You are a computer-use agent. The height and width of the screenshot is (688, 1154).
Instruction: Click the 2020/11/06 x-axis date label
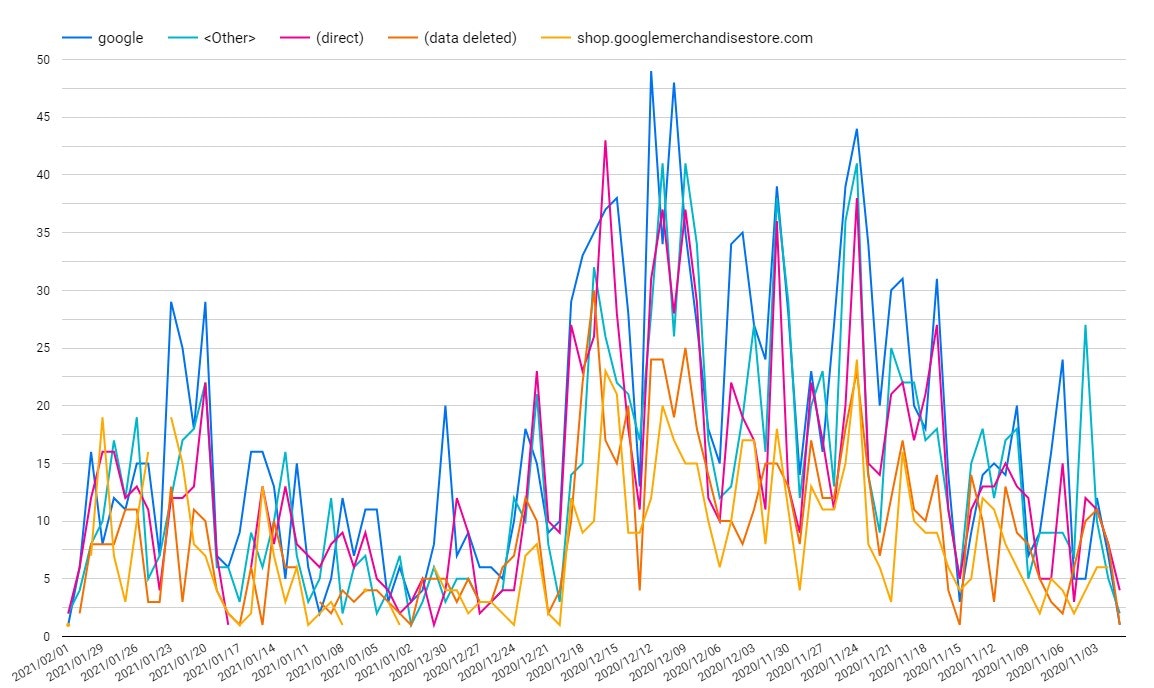(1036, 662)
